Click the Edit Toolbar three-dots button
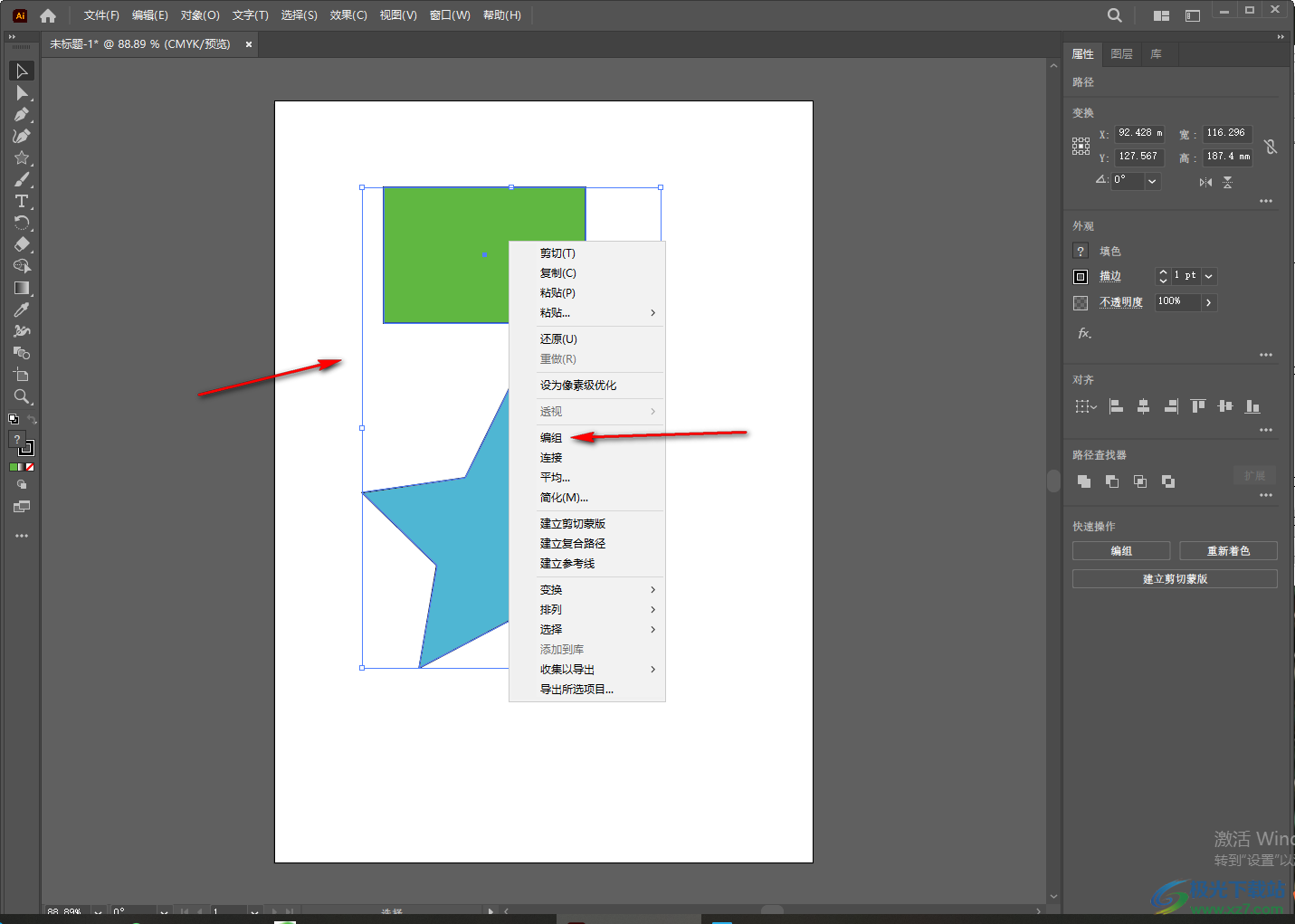 (x=22, y=536)
